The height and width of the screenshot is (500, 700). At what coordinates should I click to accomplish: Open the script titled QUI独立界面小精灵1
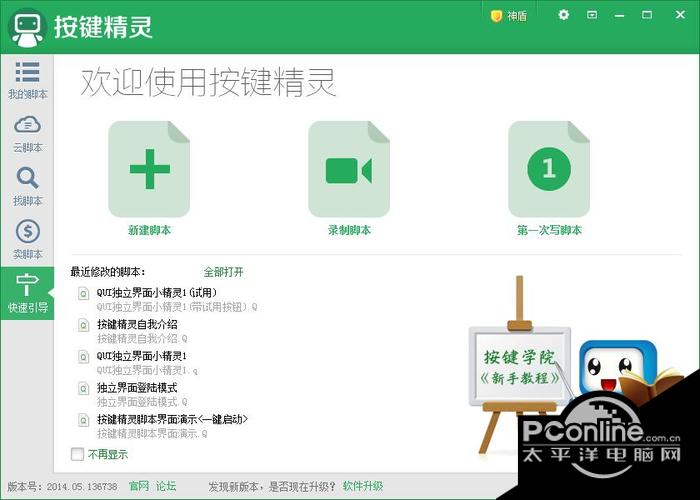tap(142, 356)
